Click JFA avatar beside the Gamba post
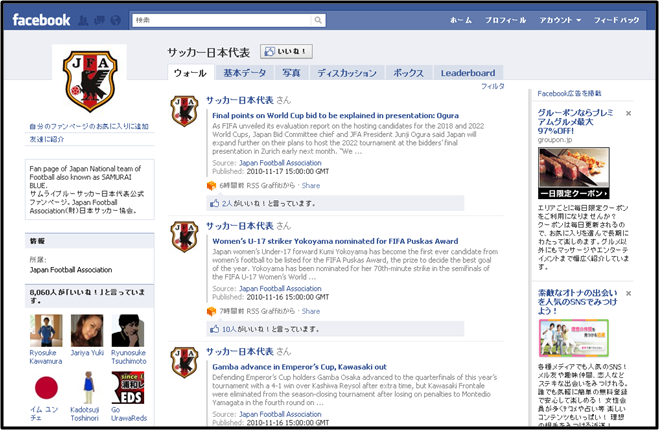The image size is (659, 430). pyautogui.click(x=184, y=362)
